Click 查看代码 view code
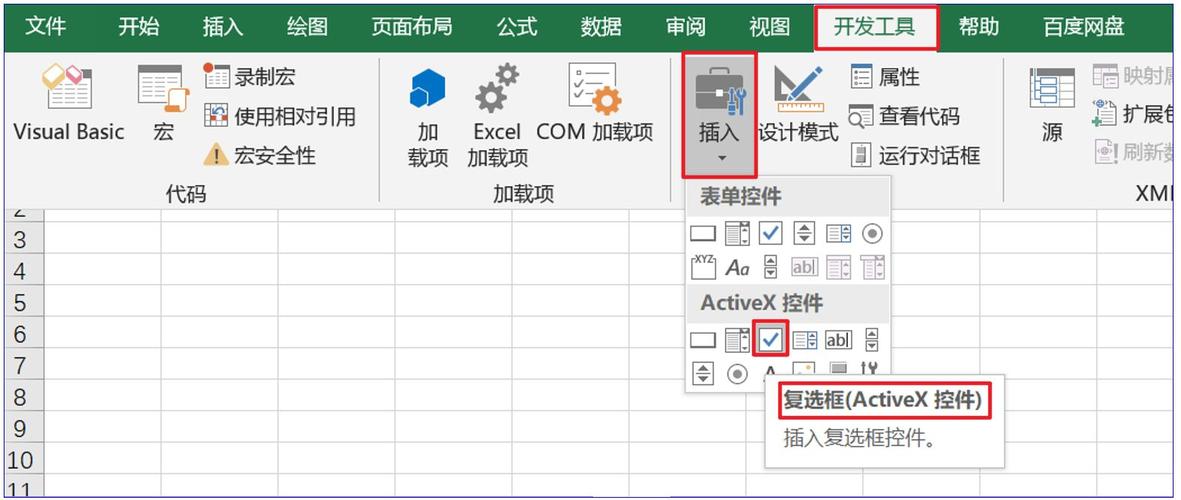1181x500 pixels. pyautogui.click(x=905, y=116)
